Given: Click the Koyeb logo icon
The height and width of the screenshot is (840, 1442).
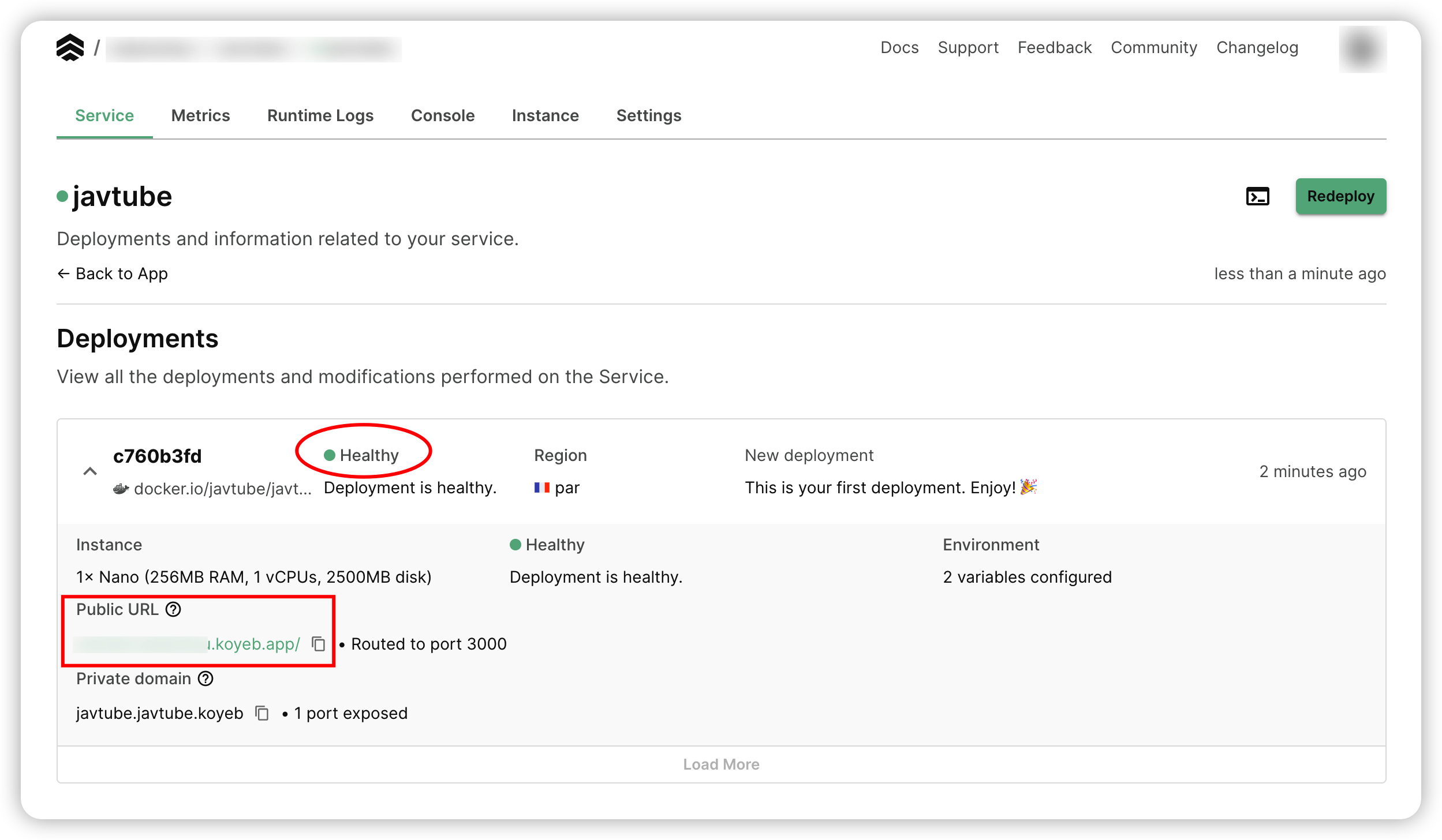Looking at the screenshot, I should click(x=70, y=47).
